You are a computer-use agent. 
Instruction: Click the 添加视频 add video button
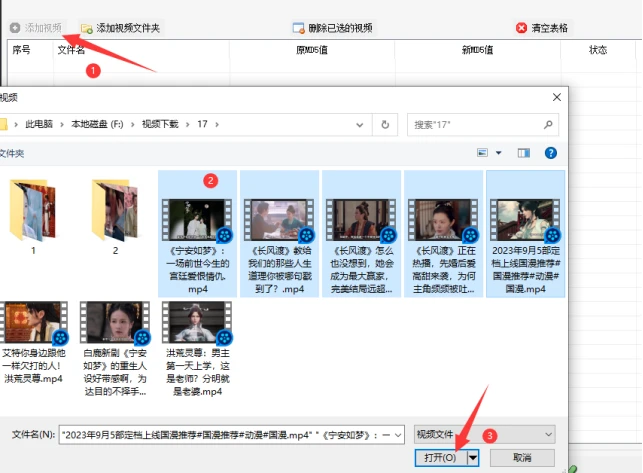(x=36, y=28)
